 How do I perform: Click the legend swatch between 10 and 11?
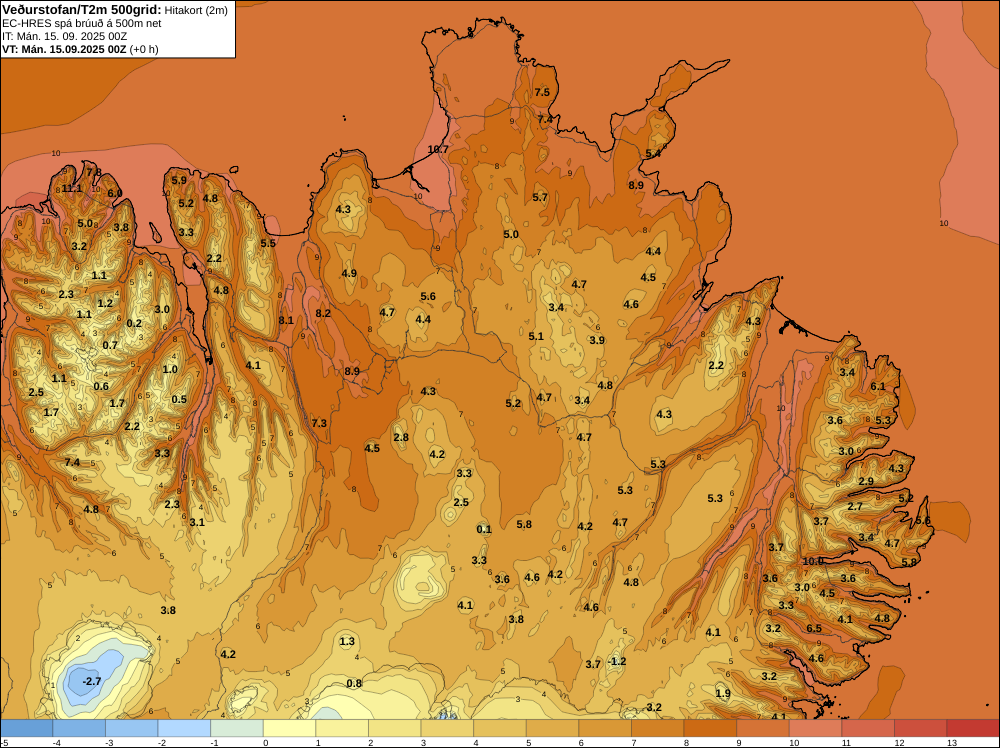pyautogui.click(x=815, y=728)
